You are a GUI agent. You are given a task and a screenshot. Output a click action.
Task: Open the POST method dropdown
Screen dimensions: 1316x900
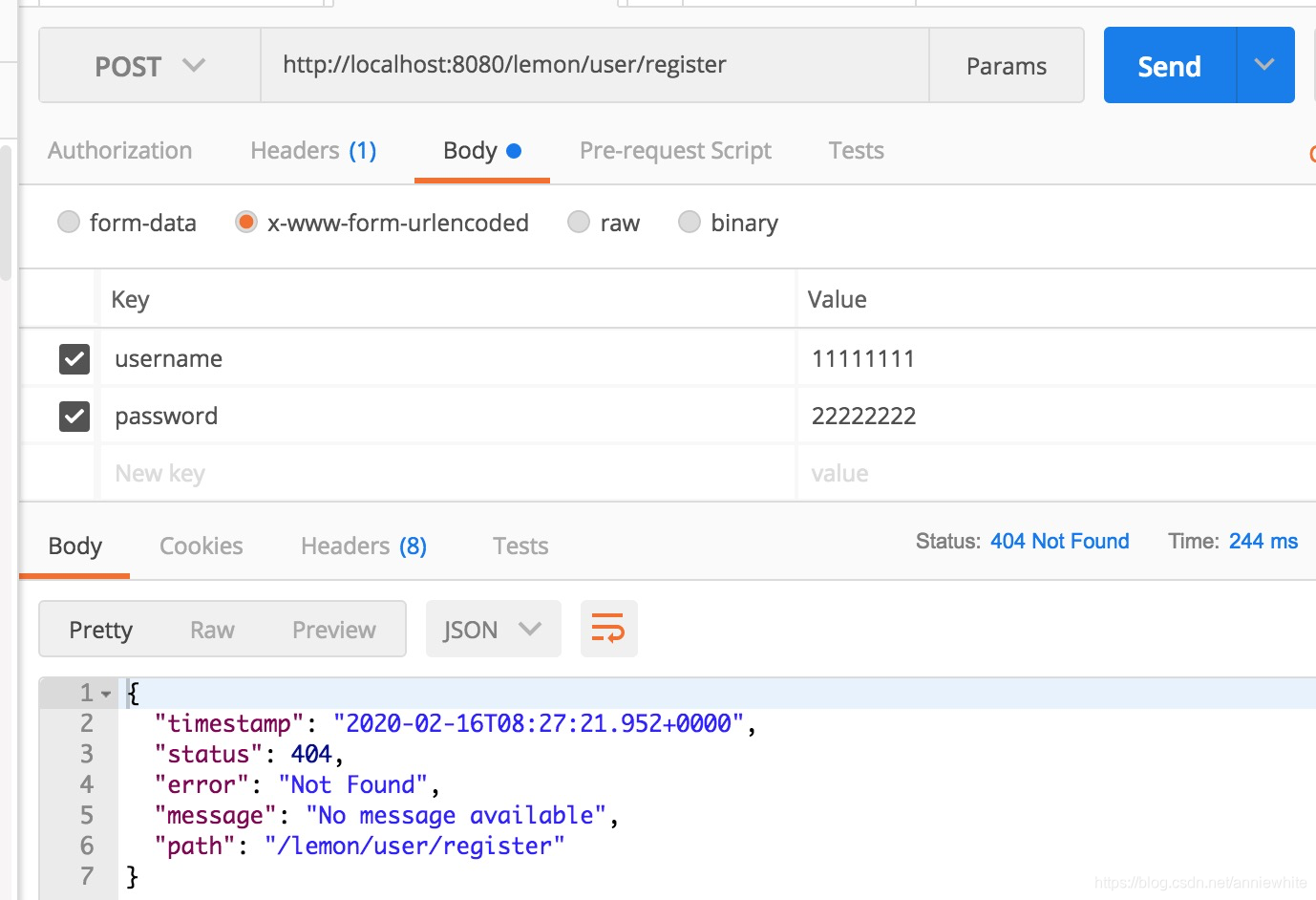150,66
